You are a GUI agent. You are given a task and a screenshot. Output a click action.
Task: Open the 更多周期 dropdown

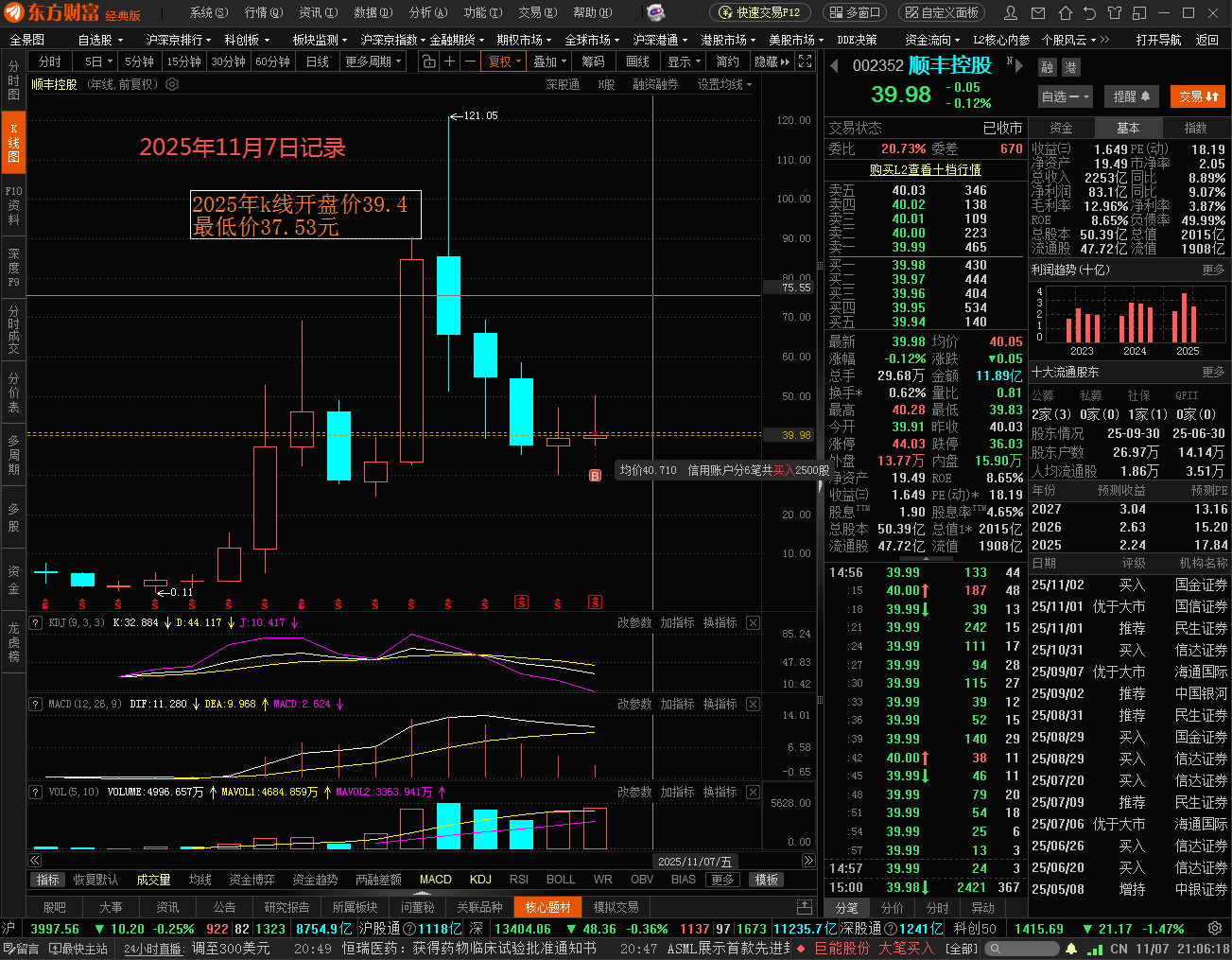373,61
